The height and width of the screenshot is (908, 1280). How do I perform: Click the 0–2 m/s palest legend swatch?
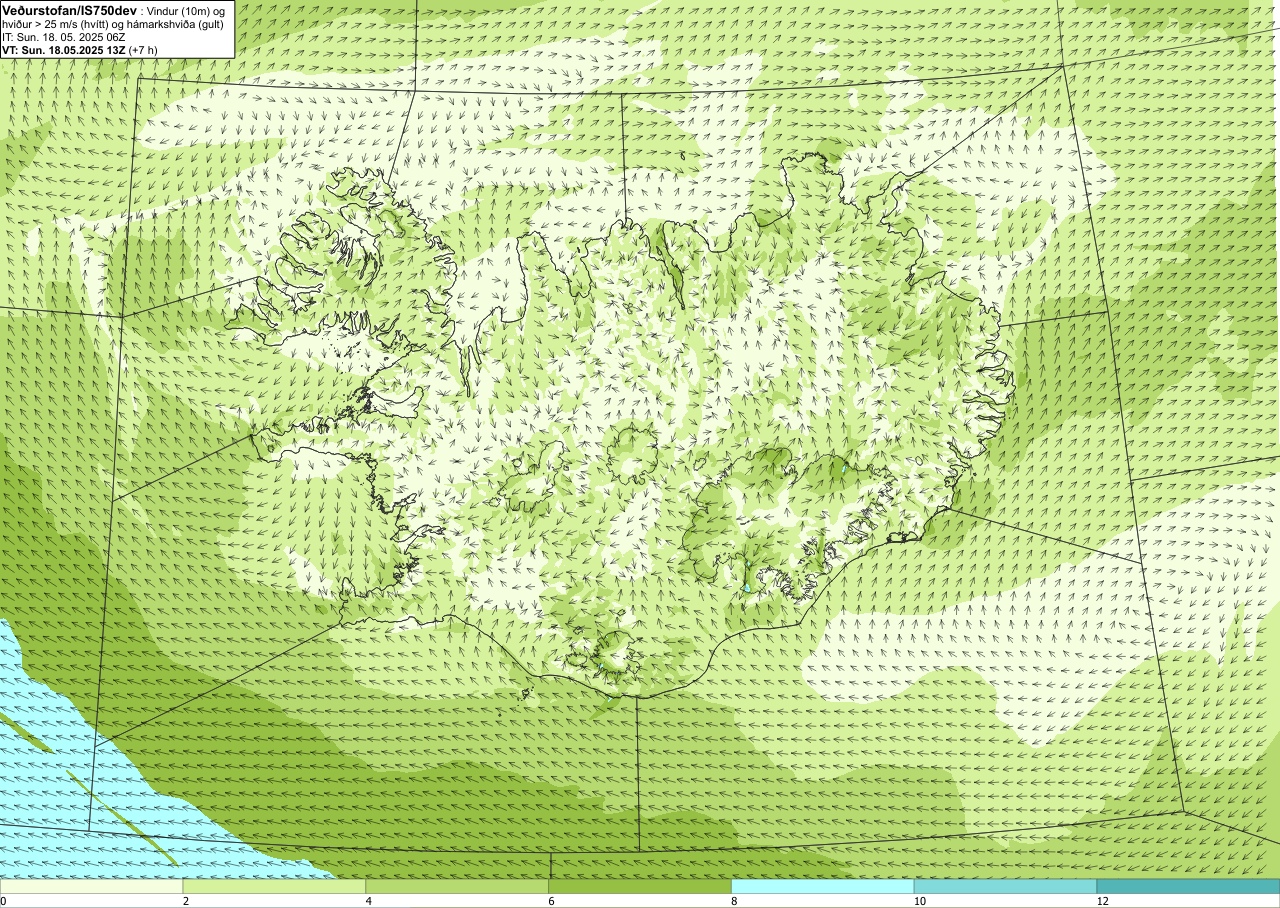pyautogui.click(x=91, y=886)
